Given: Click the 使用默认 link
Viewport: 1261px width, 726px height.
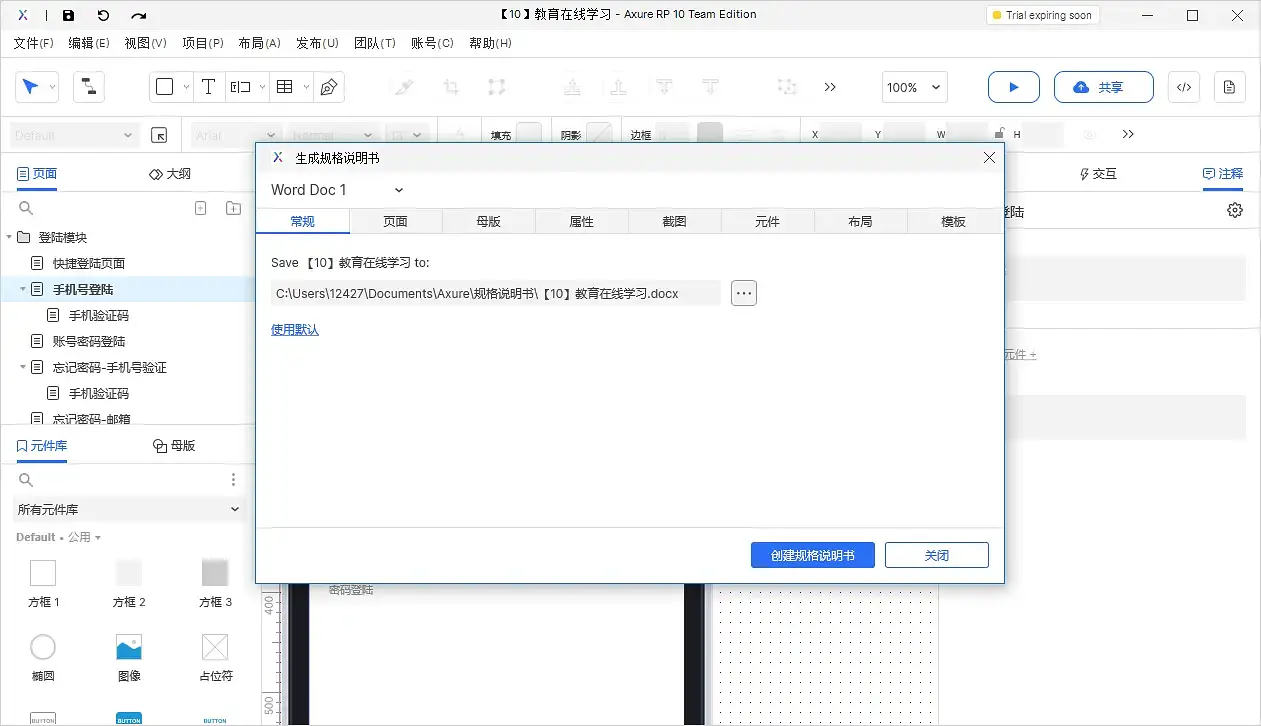Looking at the screenshot, I should (x=294, y=329).
